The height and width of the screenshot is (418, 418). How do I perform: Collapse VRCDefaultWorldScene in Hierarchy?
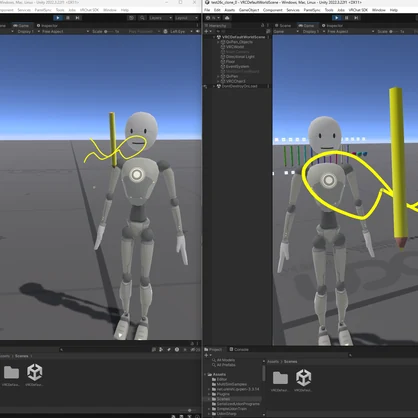click(214, 37)
